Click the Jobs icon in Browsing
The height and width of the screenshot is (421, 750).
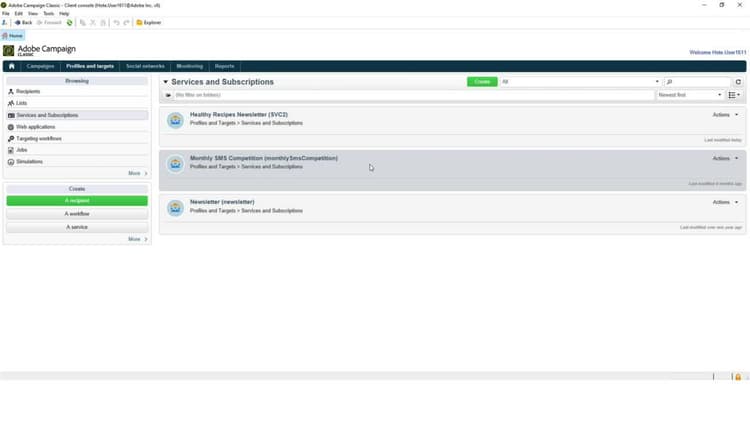(x=11, y=150)
